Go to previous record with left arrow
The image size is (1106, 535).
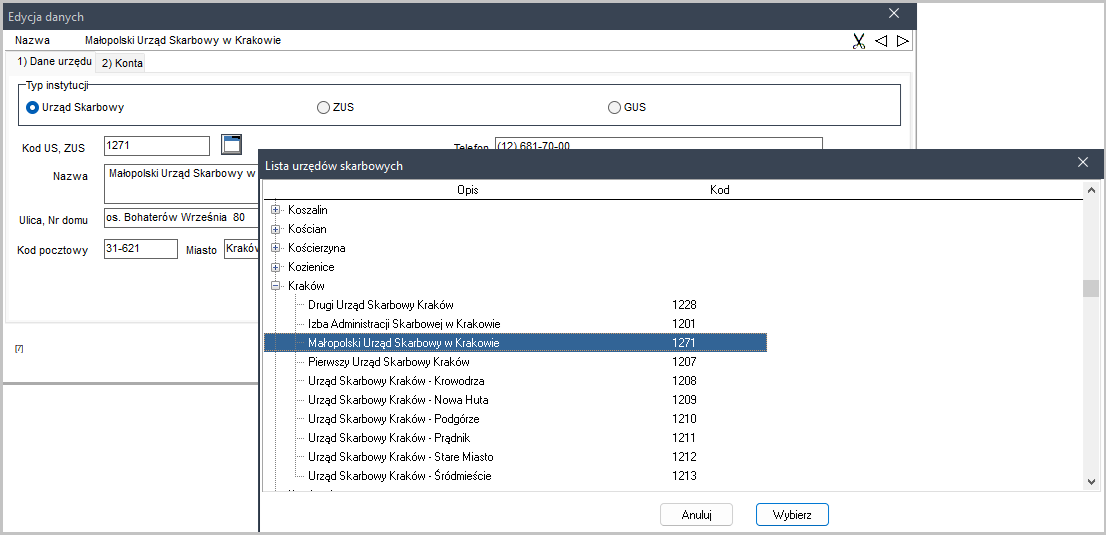(x=880, y=41)
